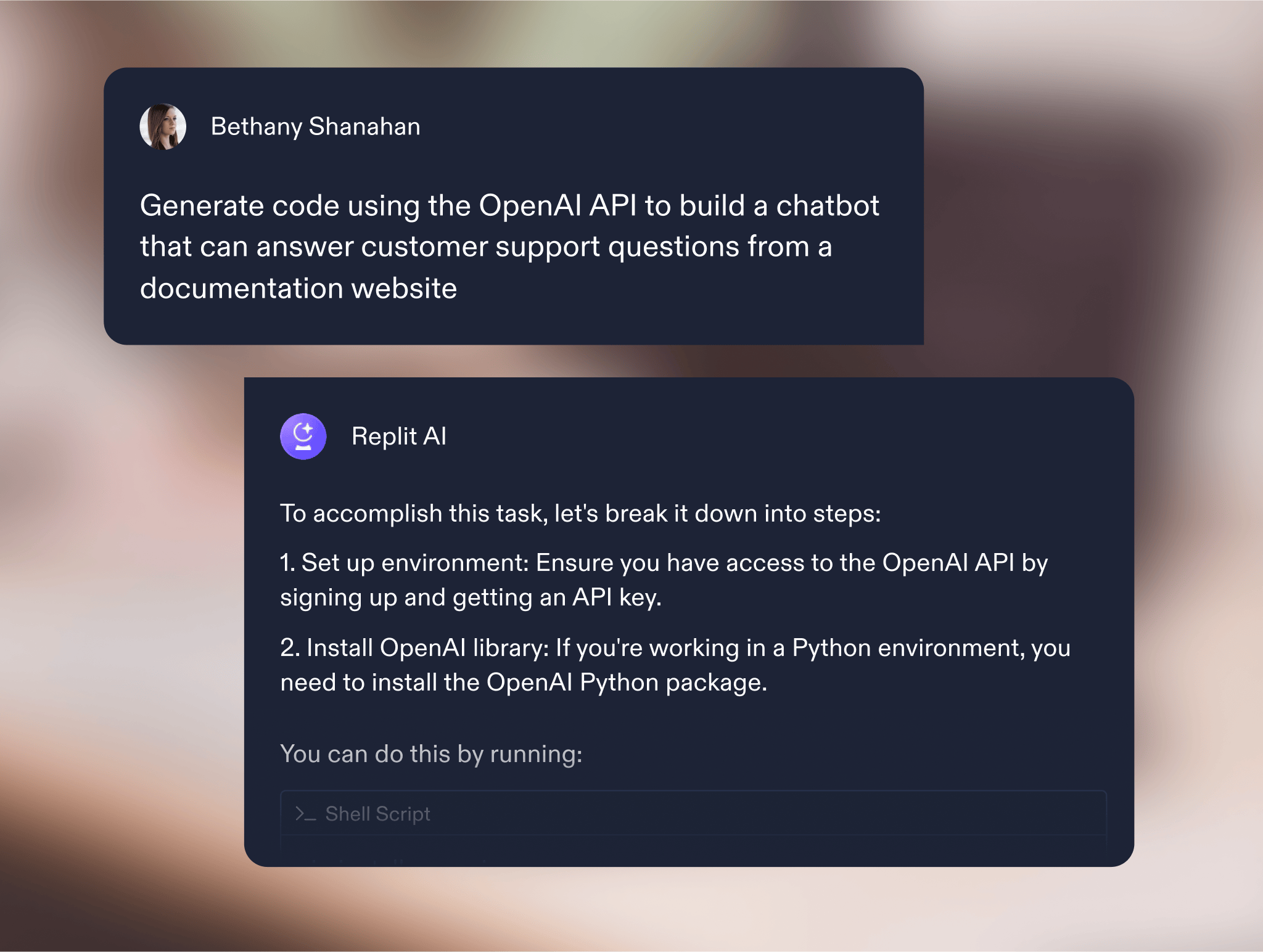This screenshot has height=952, width=1263.
Task: Click the 'Generate code using the OpenAI API' line
Action: click(x=509, y=205)
